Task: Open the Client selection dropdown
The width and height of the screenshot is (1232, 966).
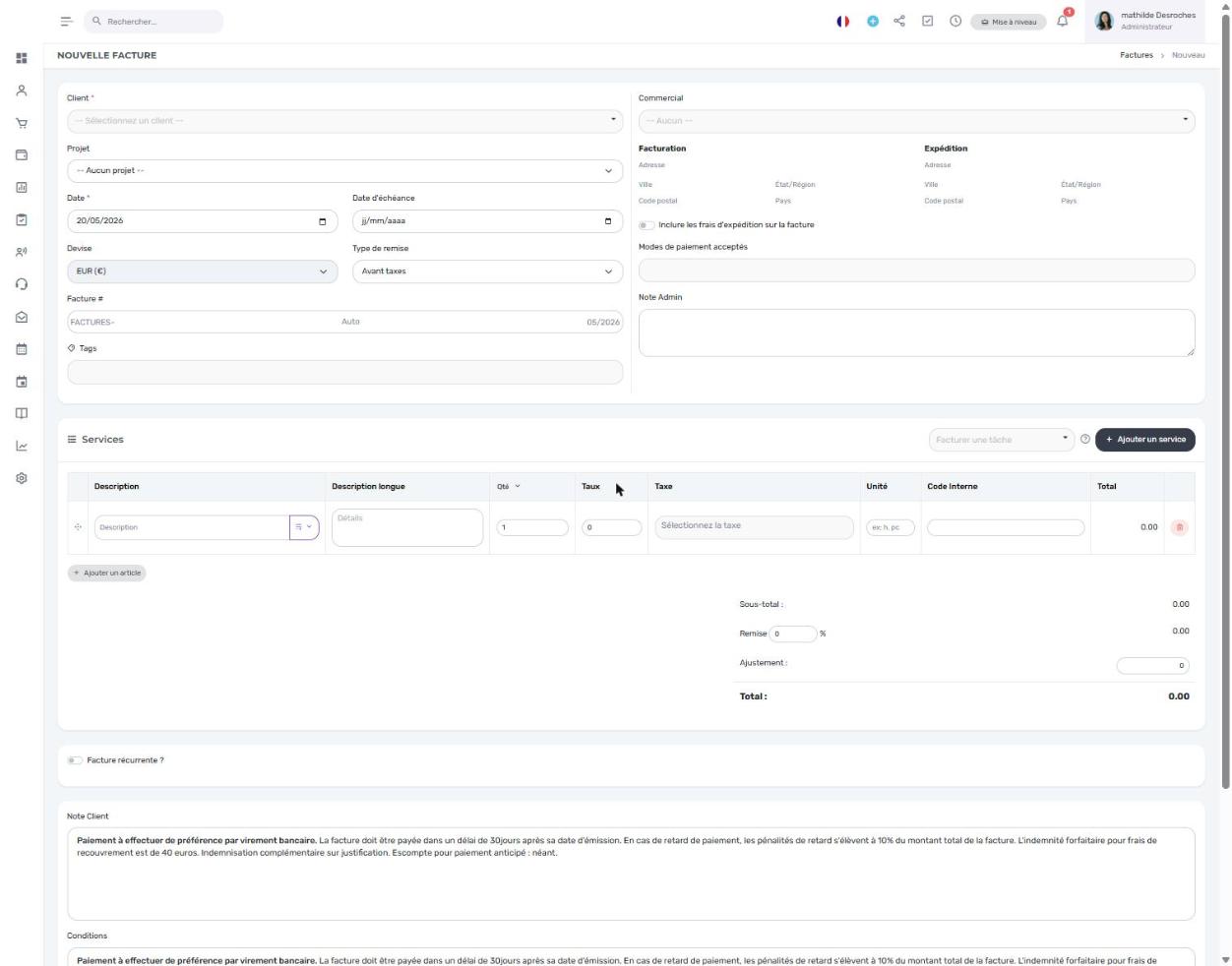Action: [x=344, y=121]
